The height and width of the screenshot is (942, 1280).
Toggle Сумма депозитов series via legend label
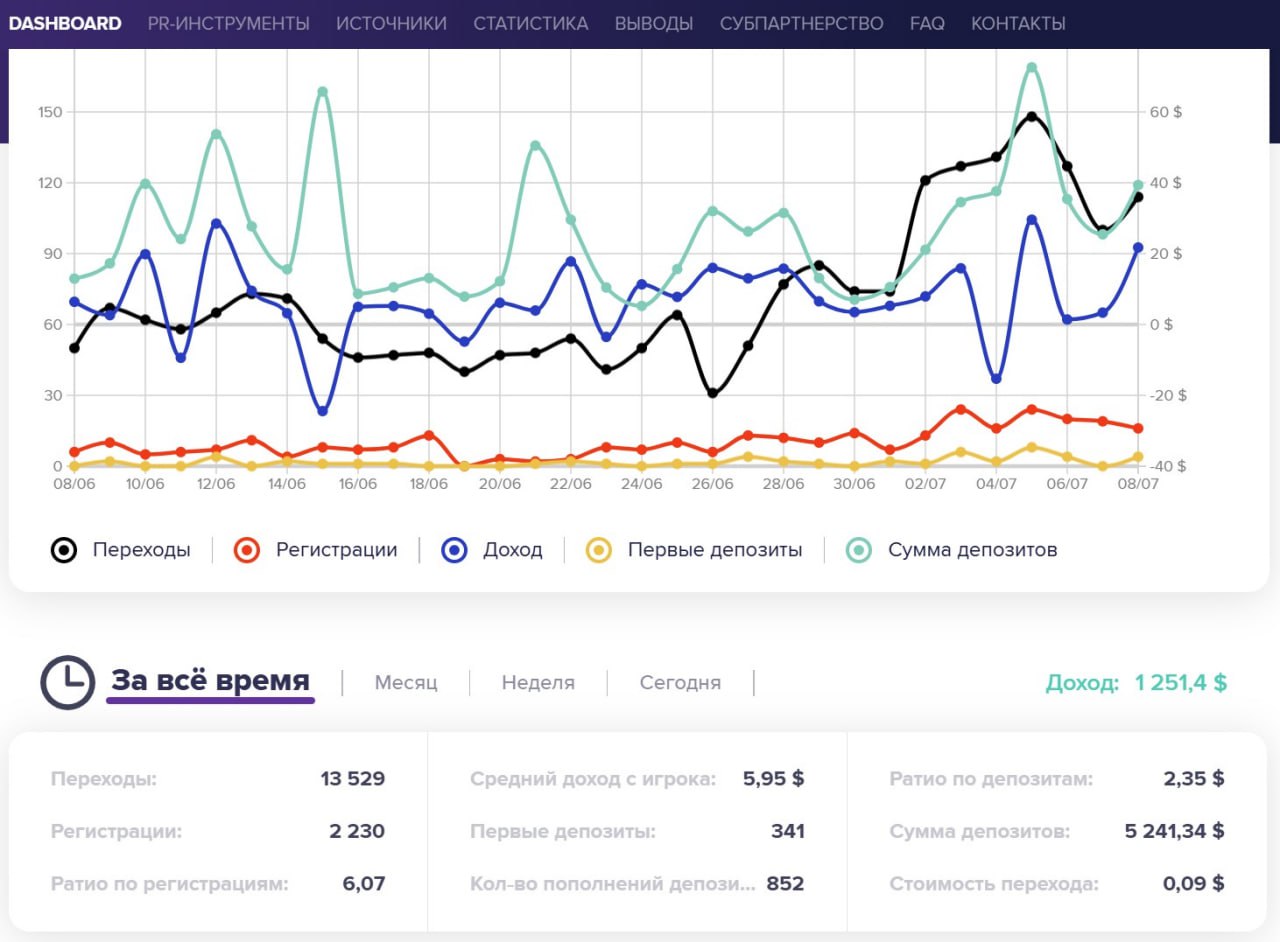[972, 550]
